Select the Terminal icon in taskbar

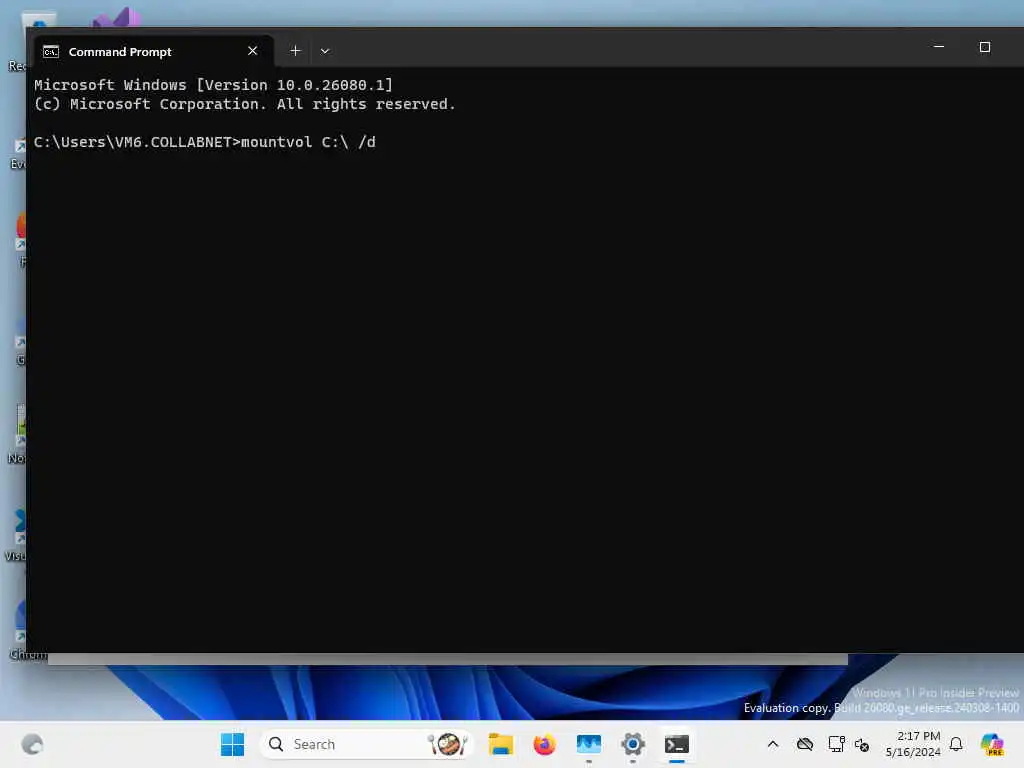677,744
